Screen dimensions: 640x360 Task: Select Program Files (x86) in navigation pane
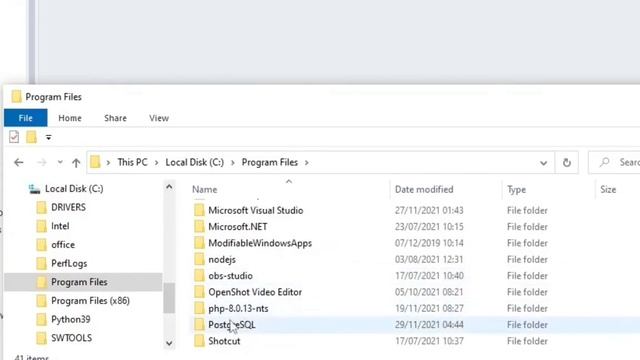click(x=90, y=301)
